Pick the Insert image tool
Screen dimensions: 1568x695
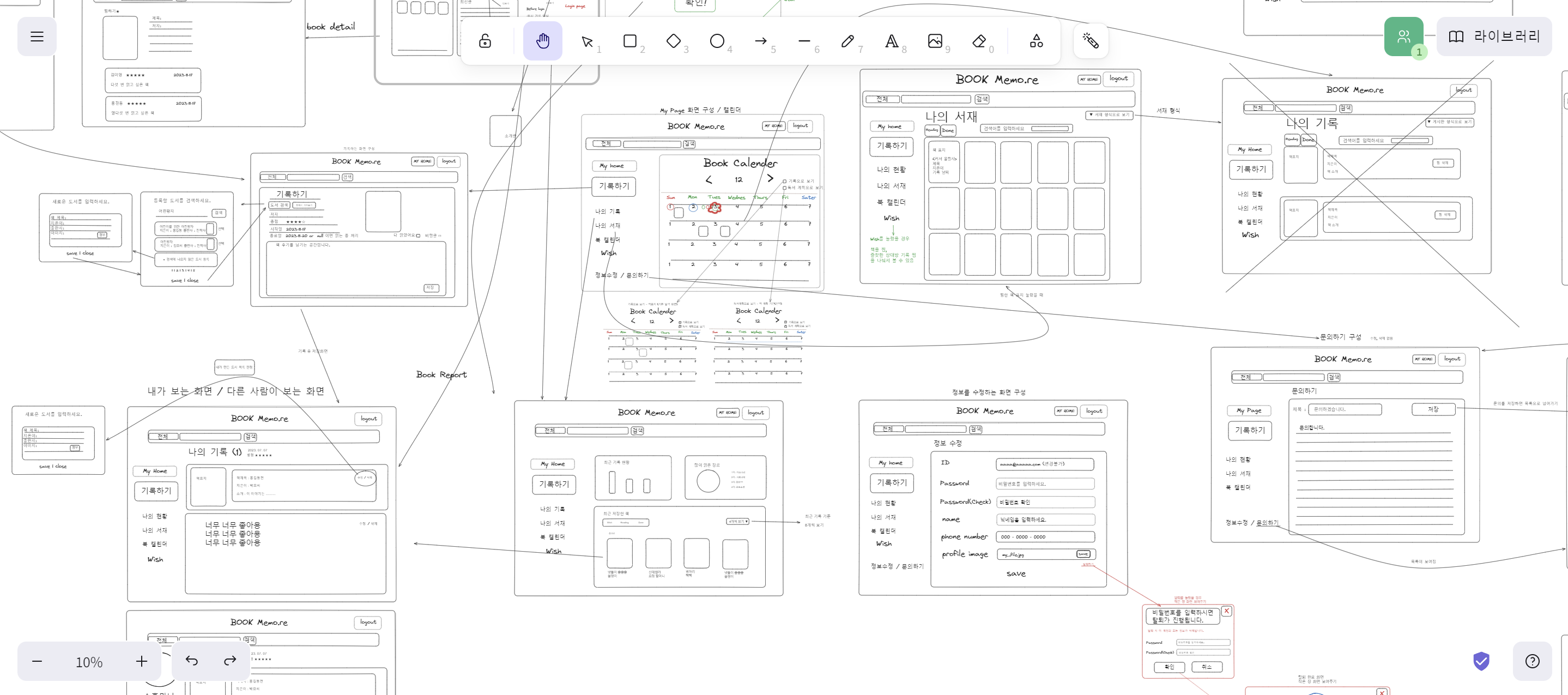(x=935, y=41)
